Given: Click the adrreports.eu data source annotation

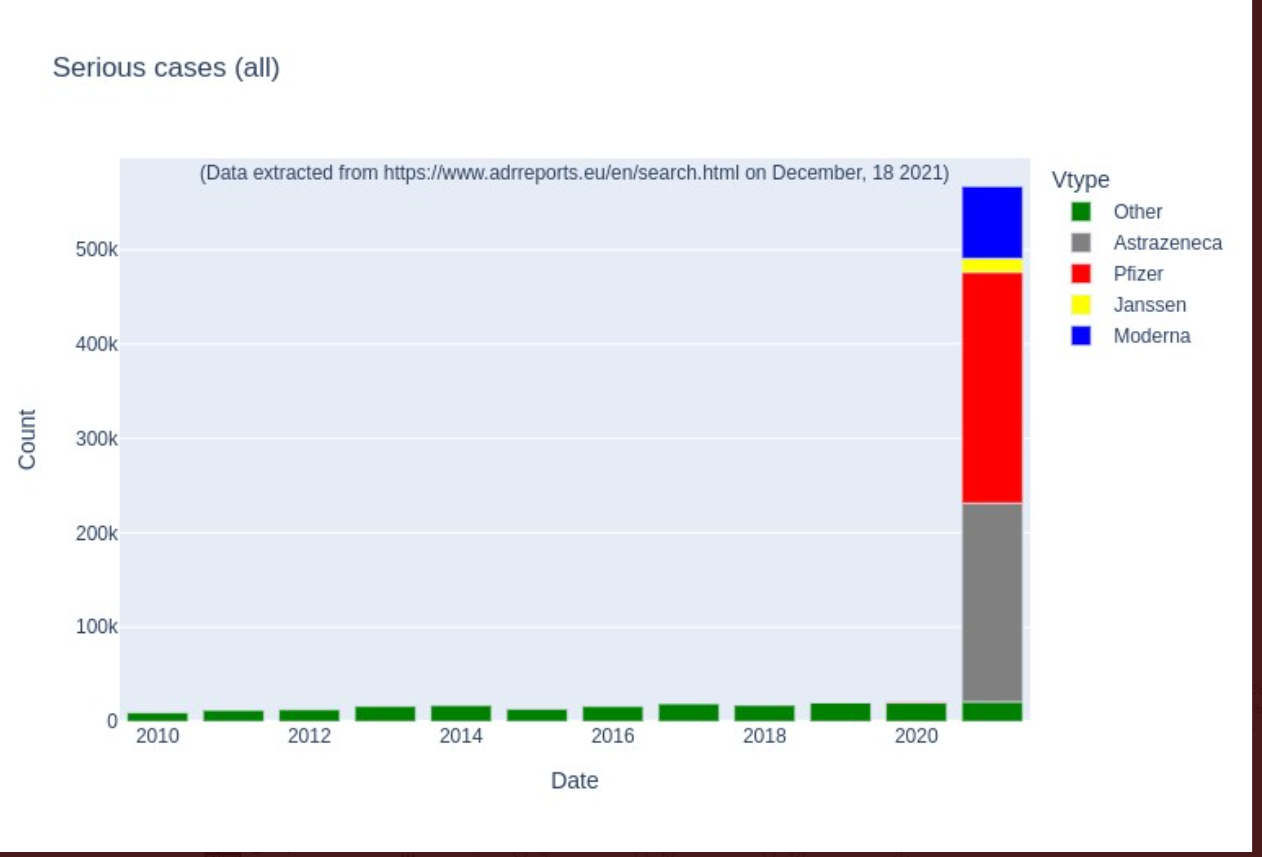Looking at the screenshot, I should tap(574, 173).
